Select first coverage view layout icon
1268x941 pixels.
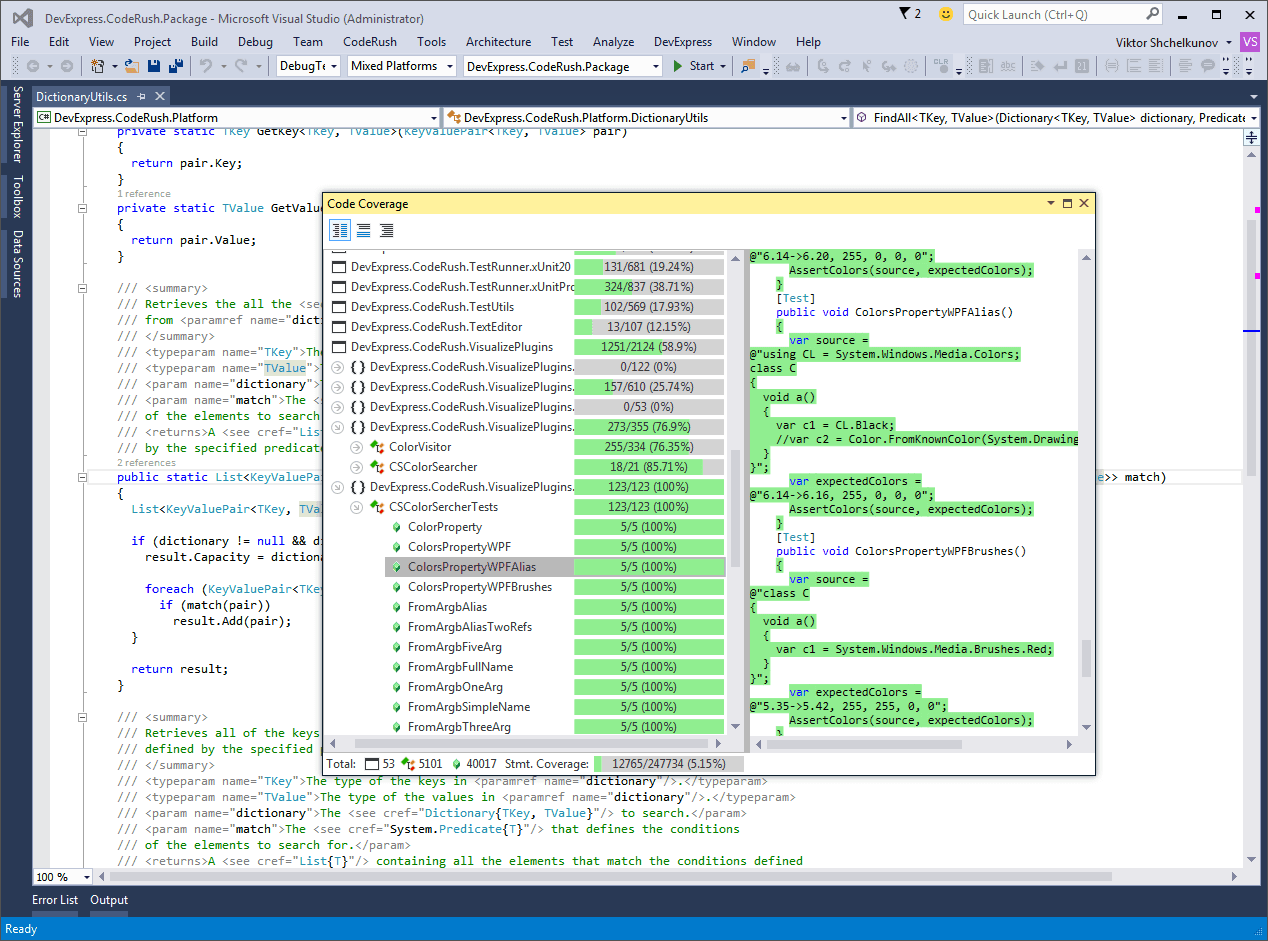(x=340, y=230)
